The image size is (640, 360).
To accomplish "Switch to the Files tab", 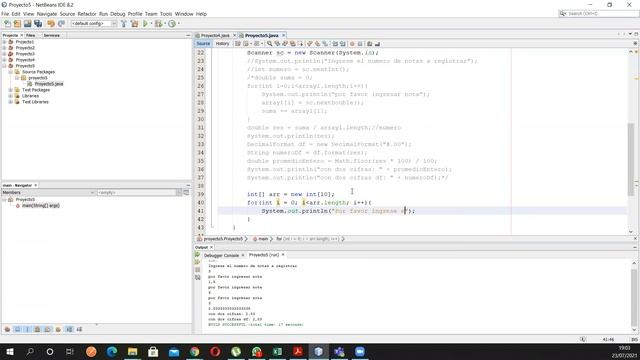I will (31, 36).
